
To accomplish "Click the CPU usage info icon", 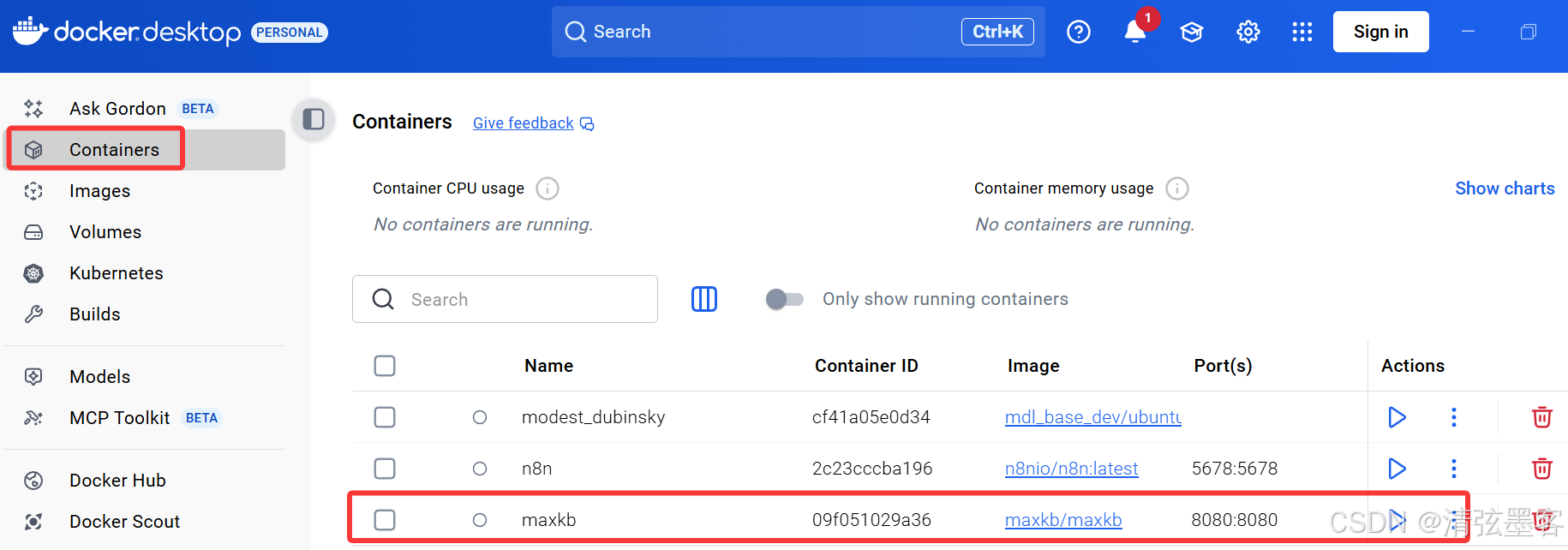I will [548, 188].
